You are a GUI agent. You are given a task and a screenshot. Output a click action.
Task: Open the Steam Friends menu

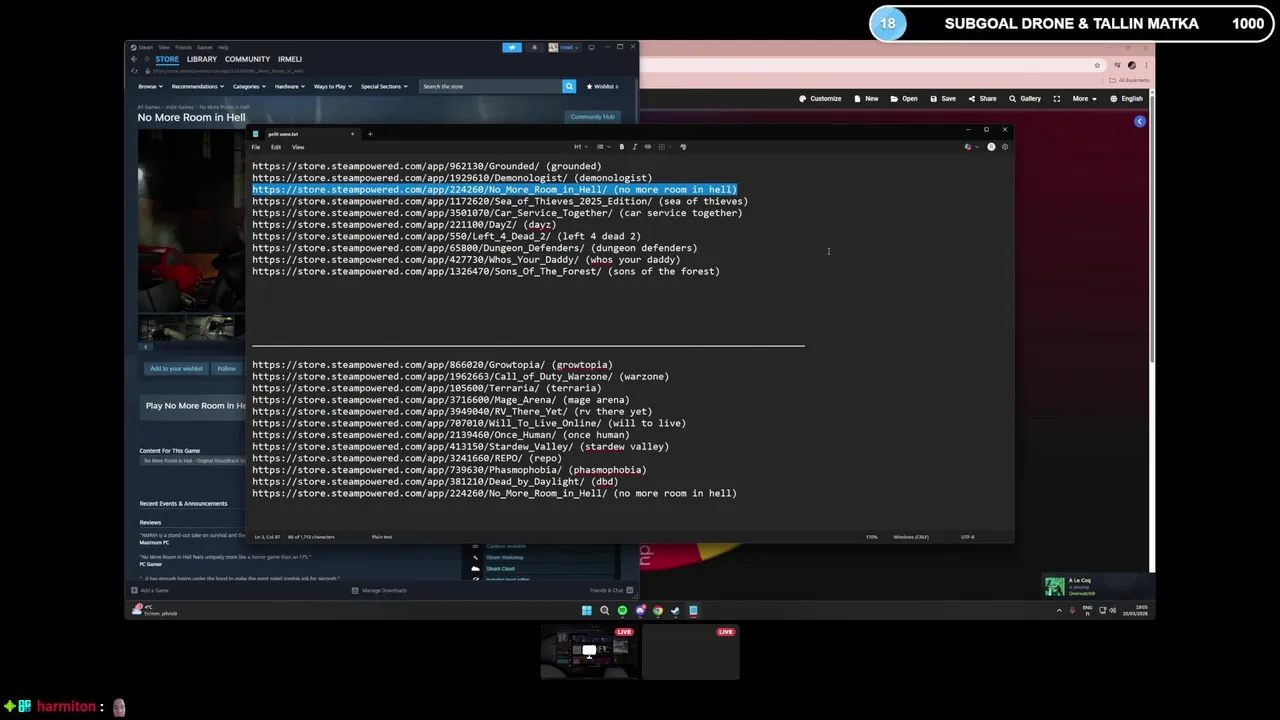click(183, 47)
